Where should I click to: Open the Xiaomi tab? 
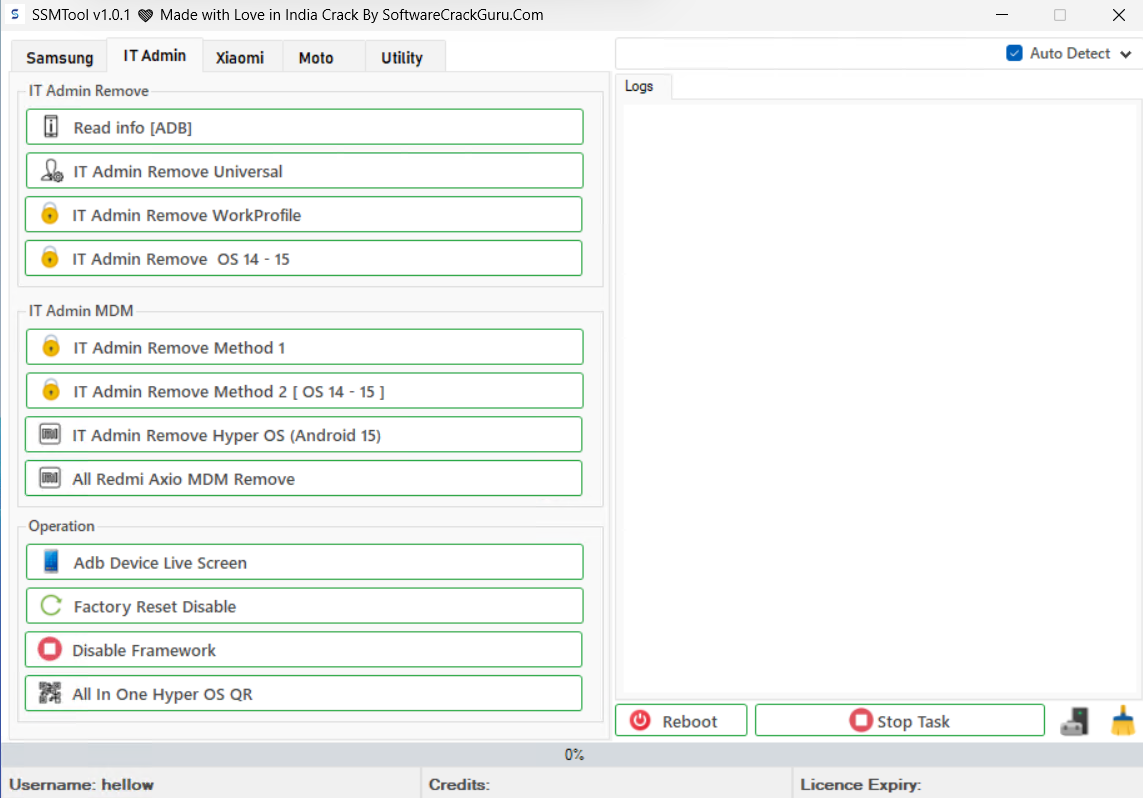240,58
